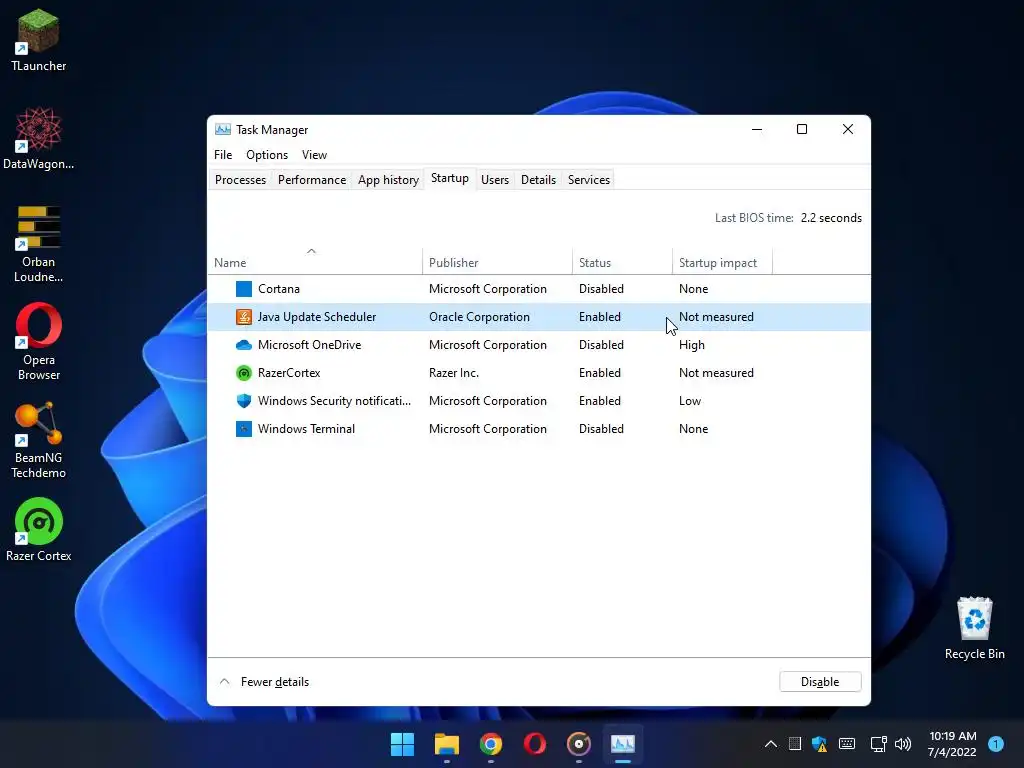Select the Opera Browser desktop icon
This screenshot has height=768, width=1024.
point(39,342)
